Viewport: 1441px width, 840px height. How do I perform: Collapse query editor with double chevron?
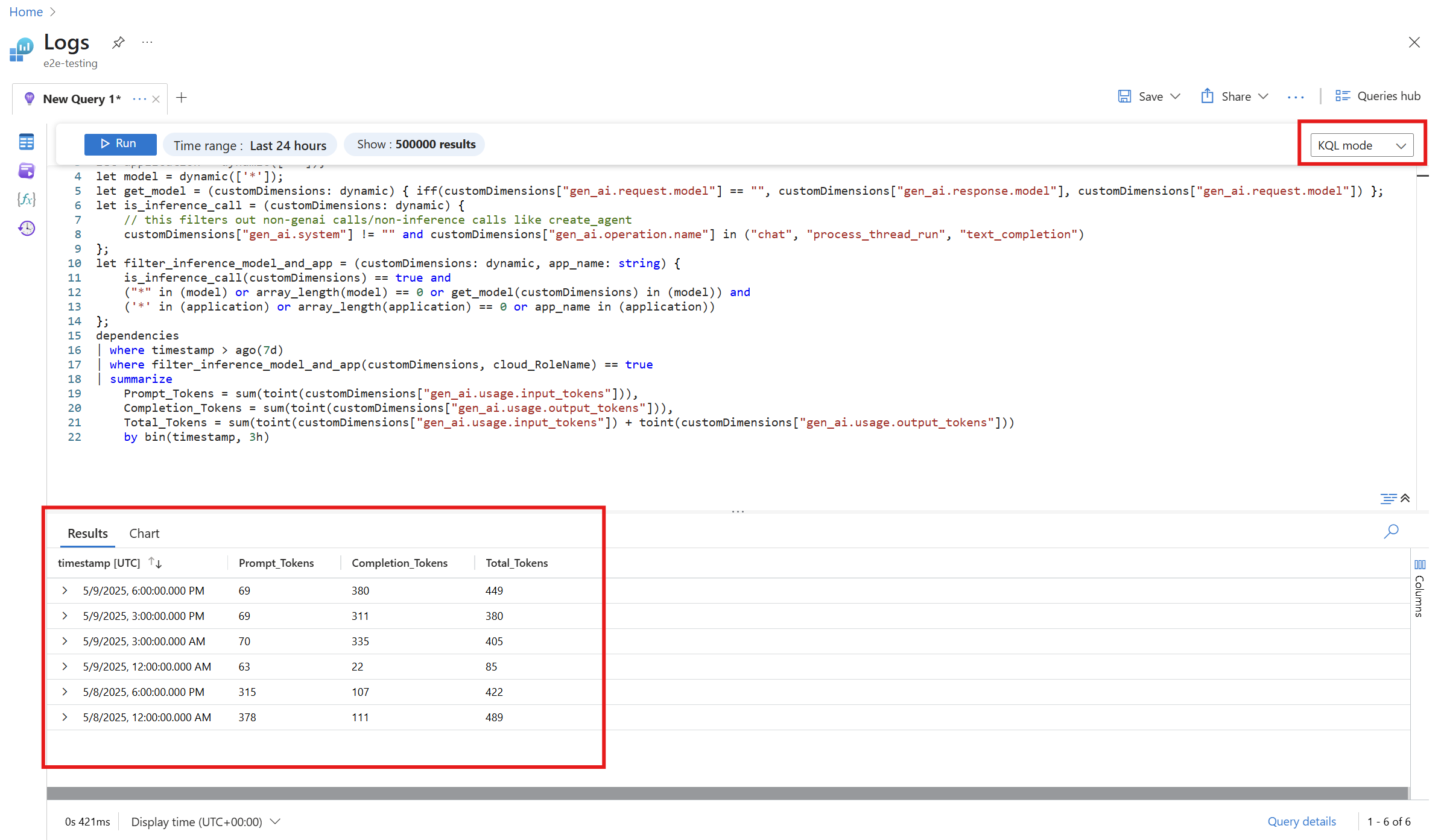pos(1405,498)
